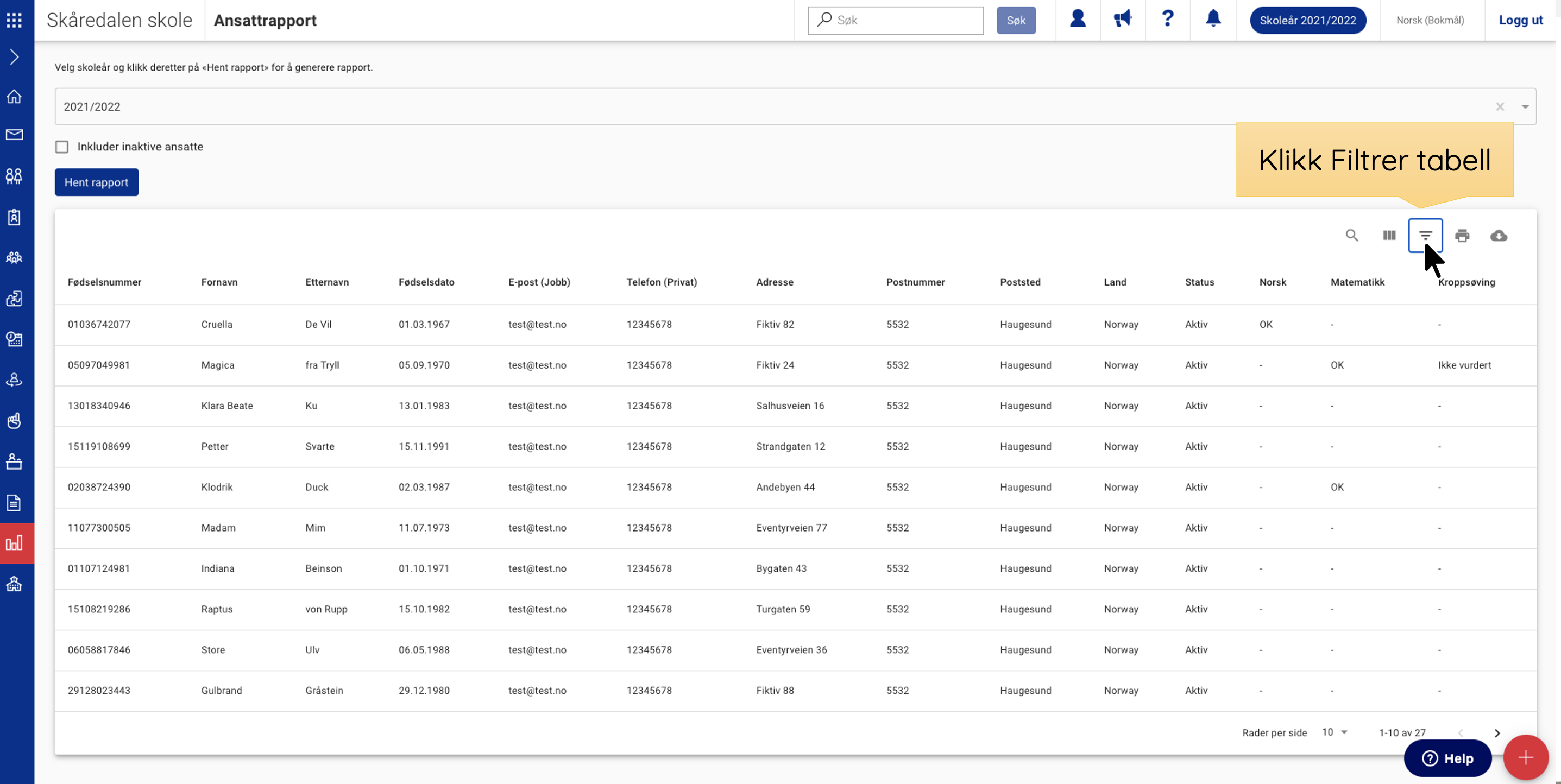Viewport: 1561px width, 784px height.
Task: Open the Rader per side dropdown
Action: click(1335, 732)
